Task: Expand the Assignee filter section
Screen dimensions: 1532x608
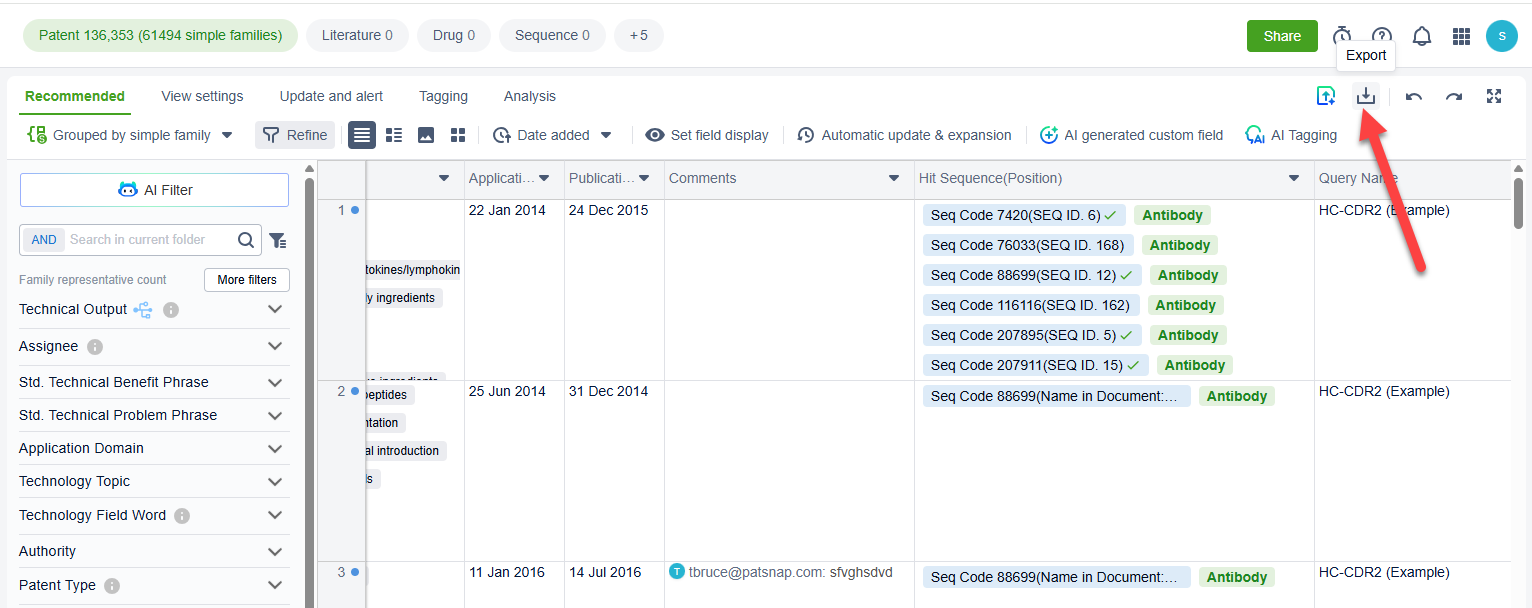Action: [x=275, y=346]
